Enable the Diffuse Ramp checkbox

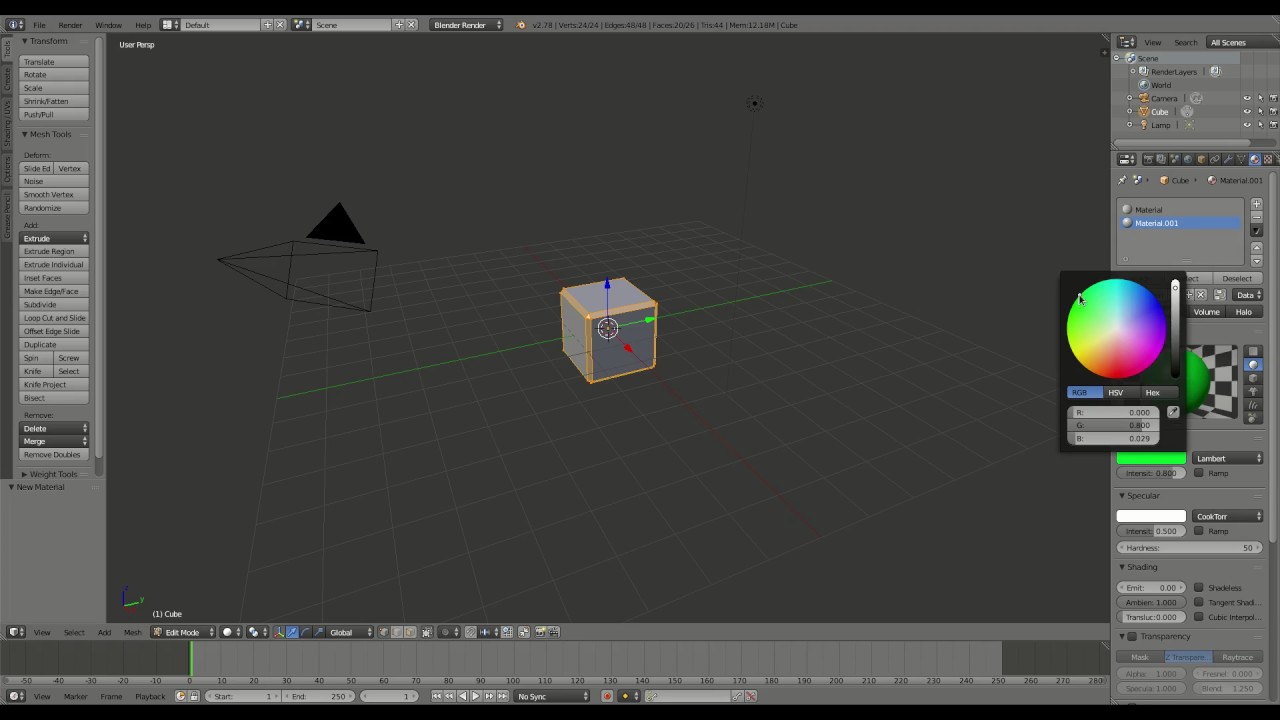[x=1198, y=473]
